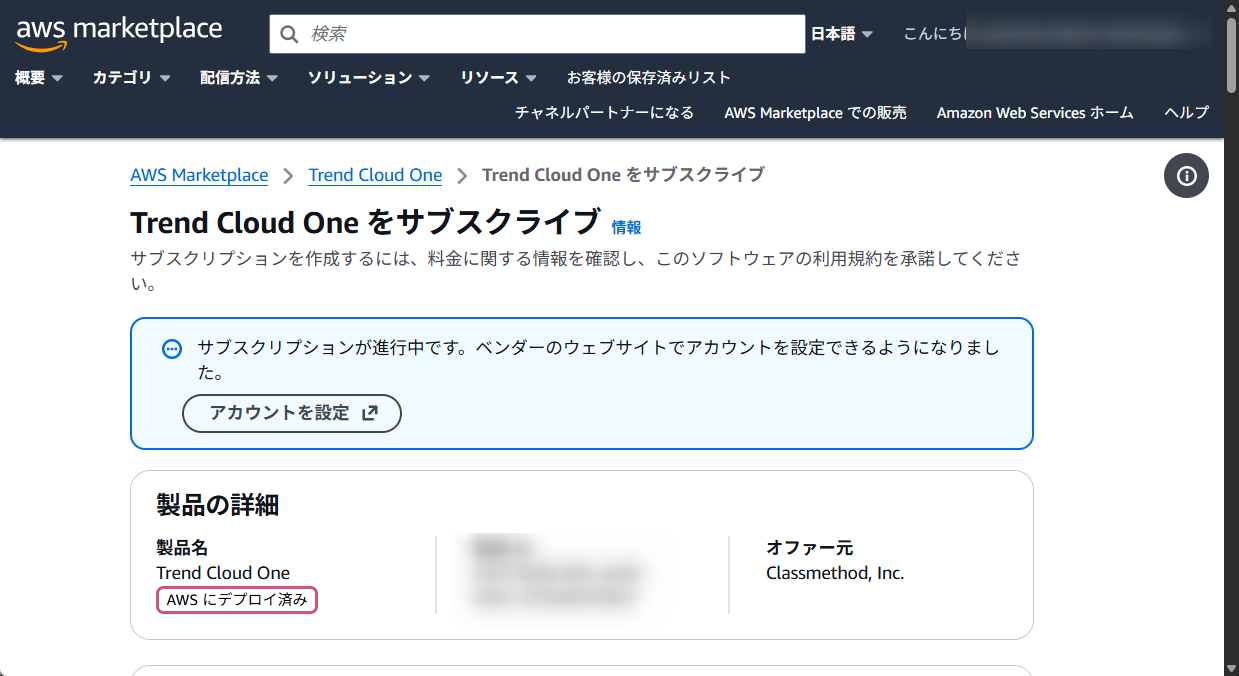
Task: Expand the リソース menu
Action: (498, 77)
